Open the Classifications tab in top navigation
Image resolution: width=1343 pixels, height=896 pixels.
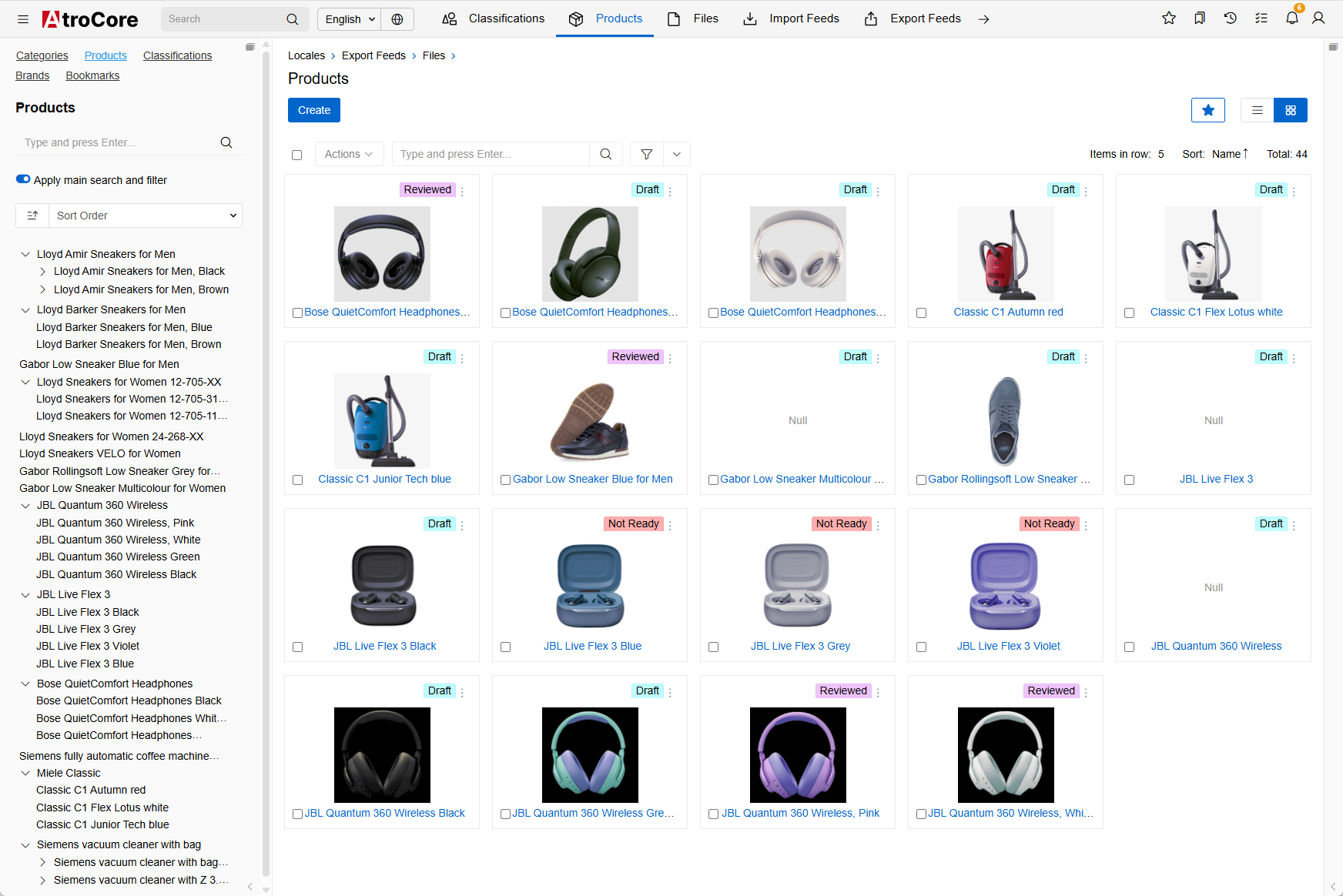(x=493, y=18)
